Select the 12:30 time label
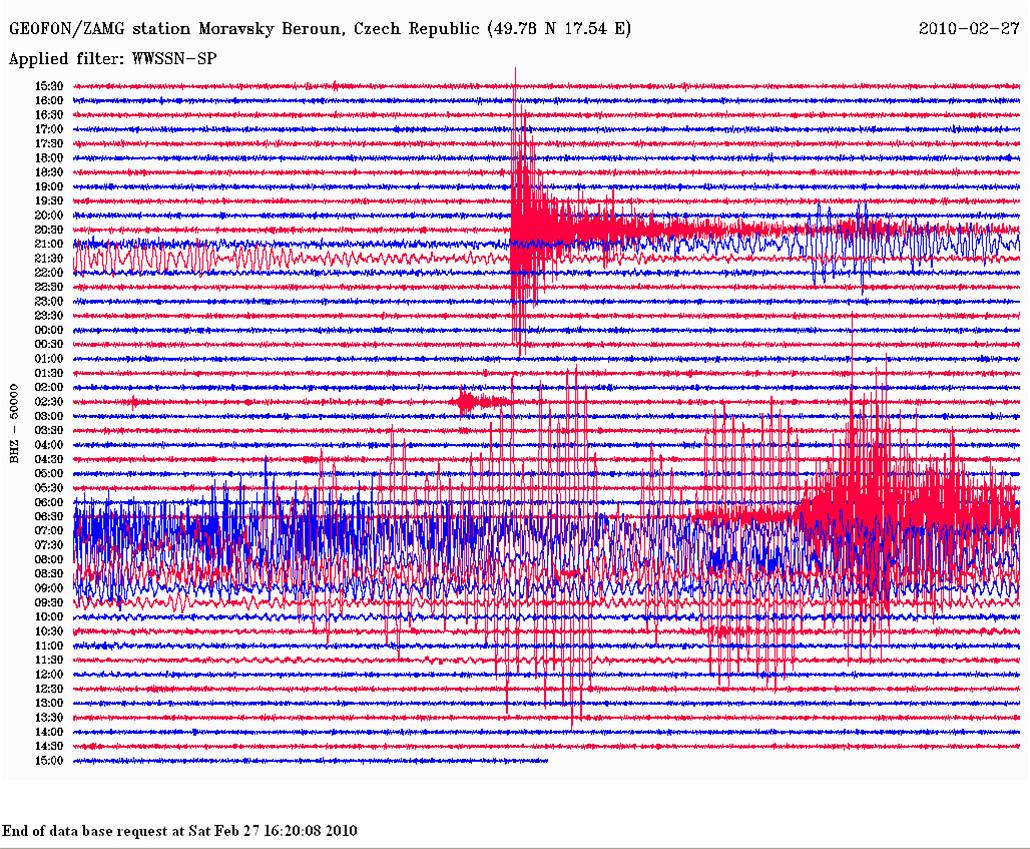The height and width of the screenshot is (849, 1030). pos(50,688)
